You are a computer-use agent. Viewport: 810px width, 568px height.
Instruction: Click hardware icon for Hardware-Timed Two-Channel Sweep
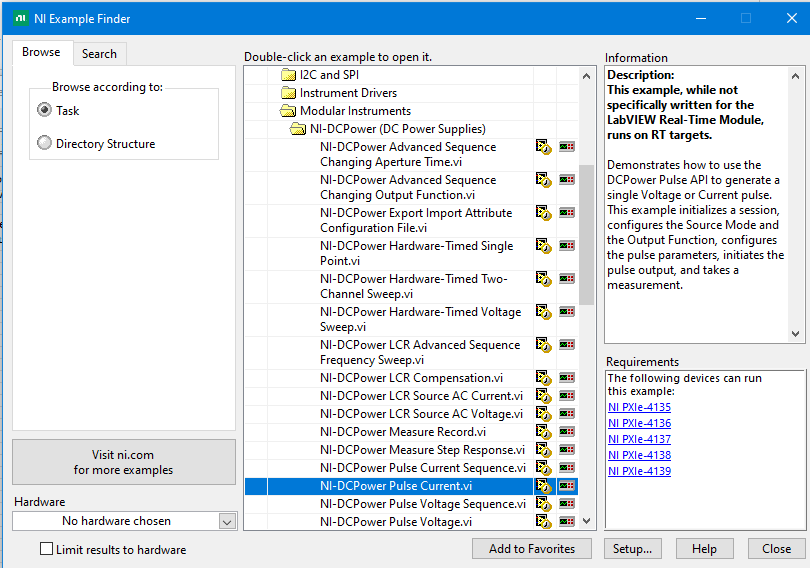(x=567, y=279)
